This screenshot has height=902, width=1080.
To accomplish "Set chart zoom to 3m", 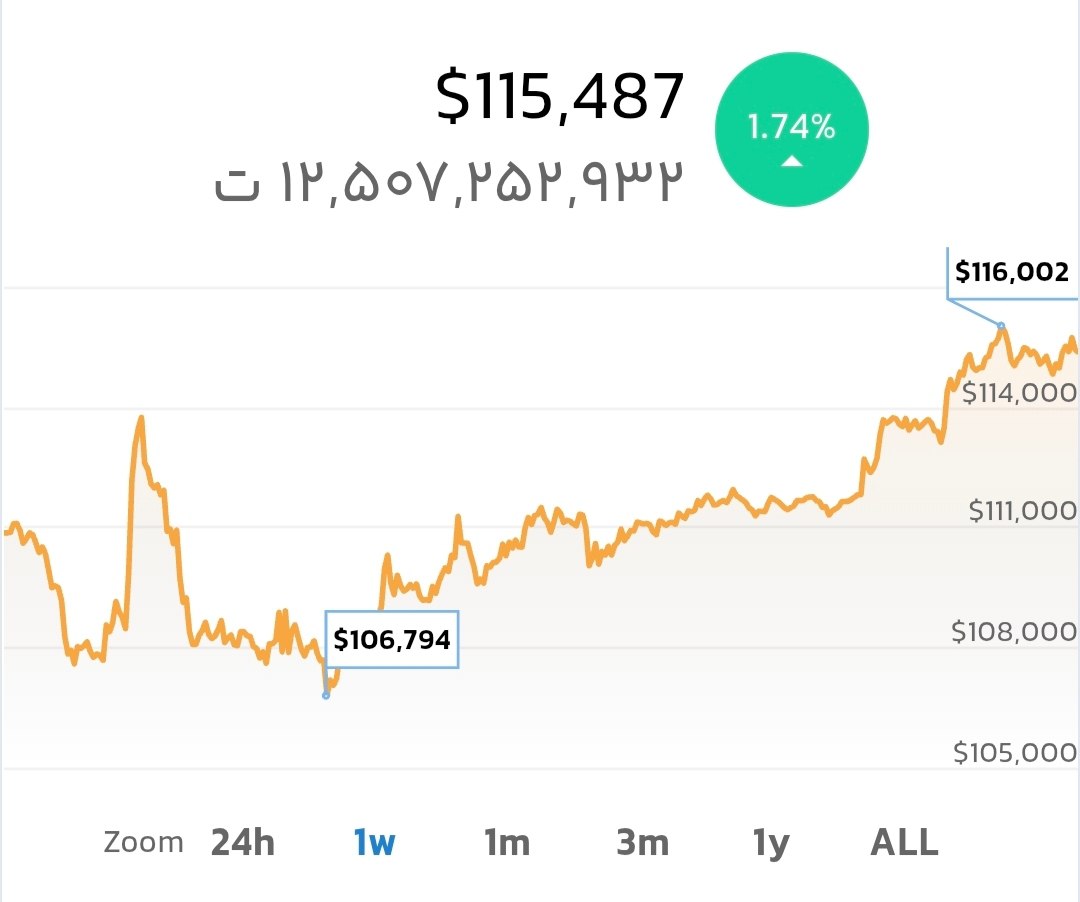I will (642, 843).
